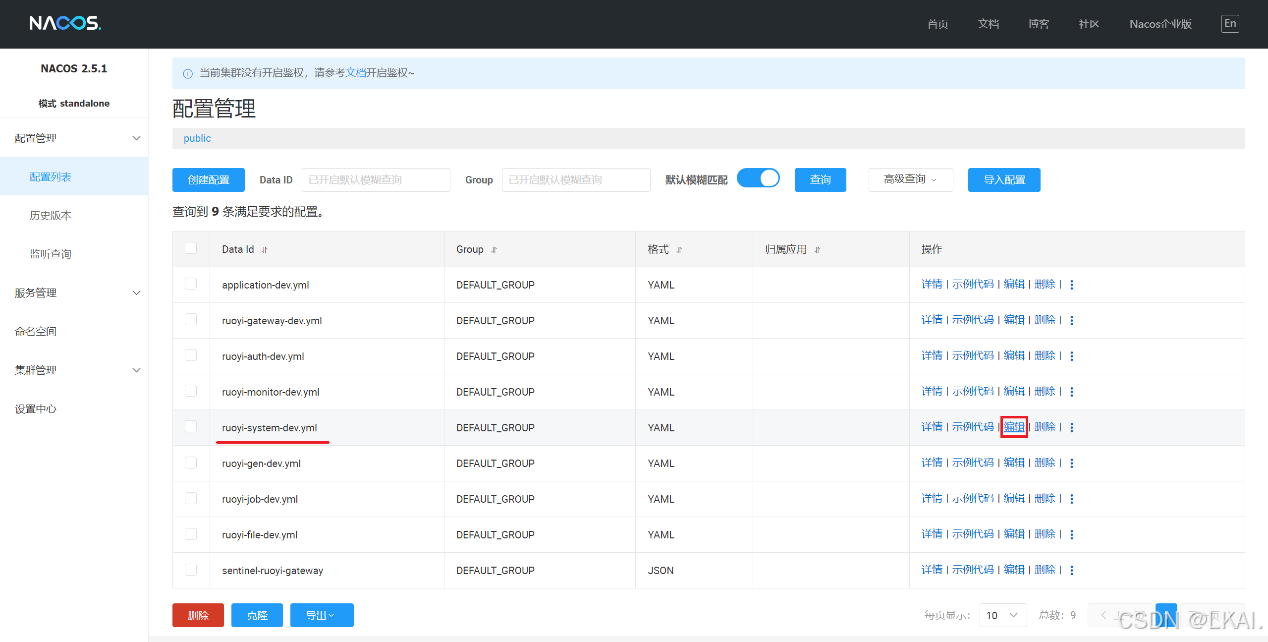
Task: Open 文档 in top navigation
Action: 988,24
